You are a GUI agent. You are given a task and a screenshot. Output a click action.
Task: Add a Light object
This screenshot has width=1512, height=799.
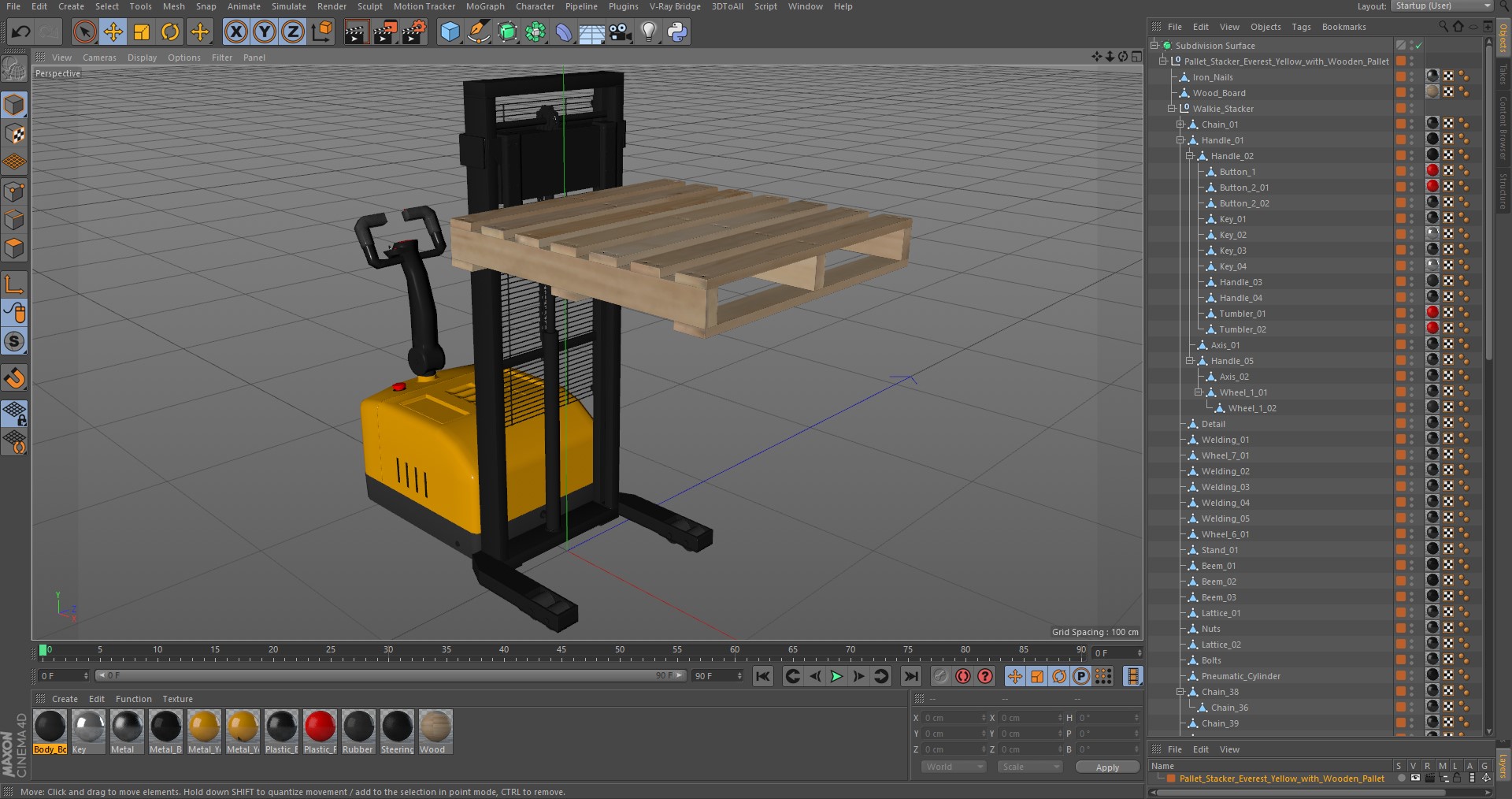tap(649, 32)
